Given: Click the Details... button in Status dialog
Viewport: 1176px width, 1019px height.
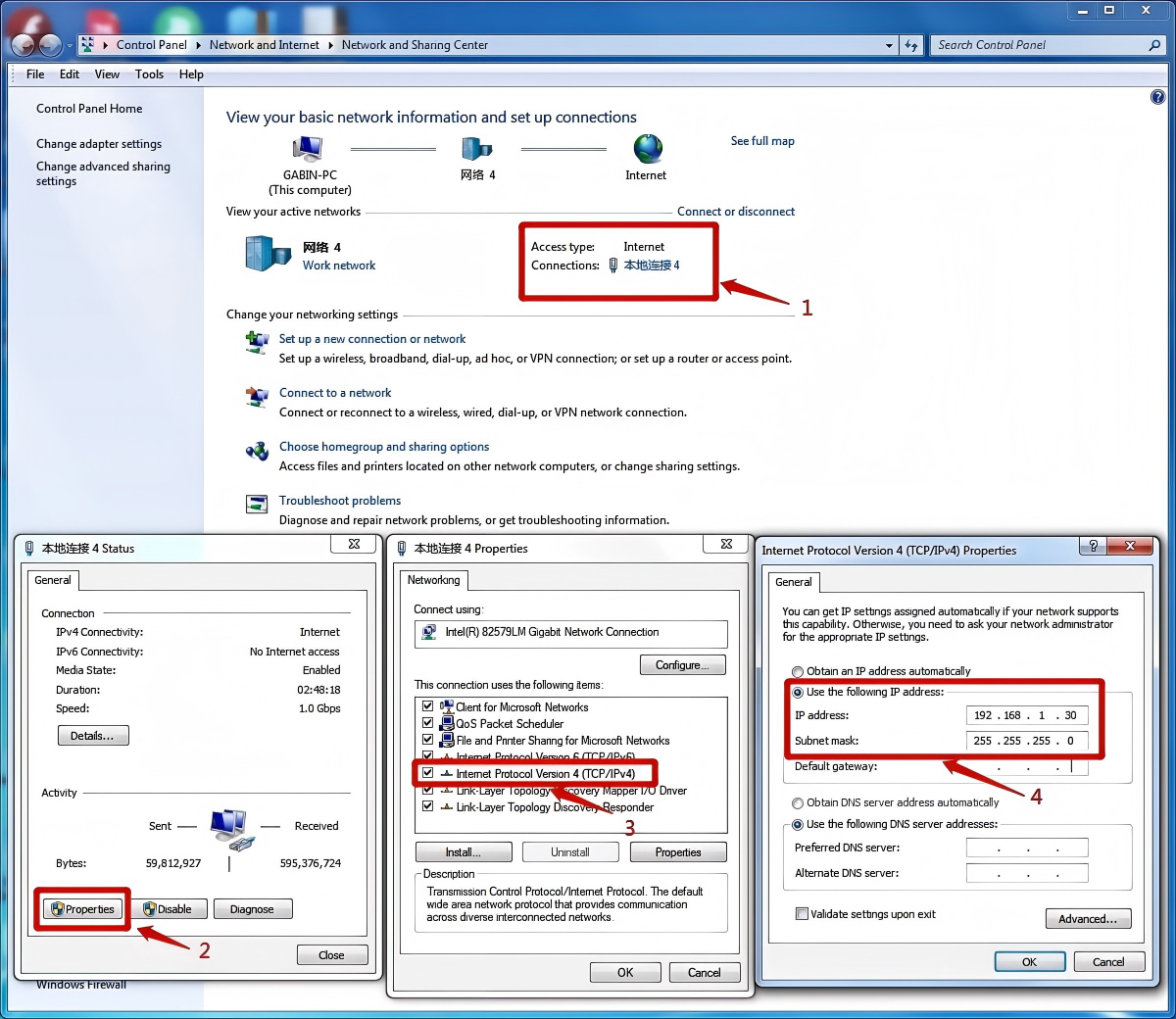Looking at the screenshot, I should tap(93, 736).
